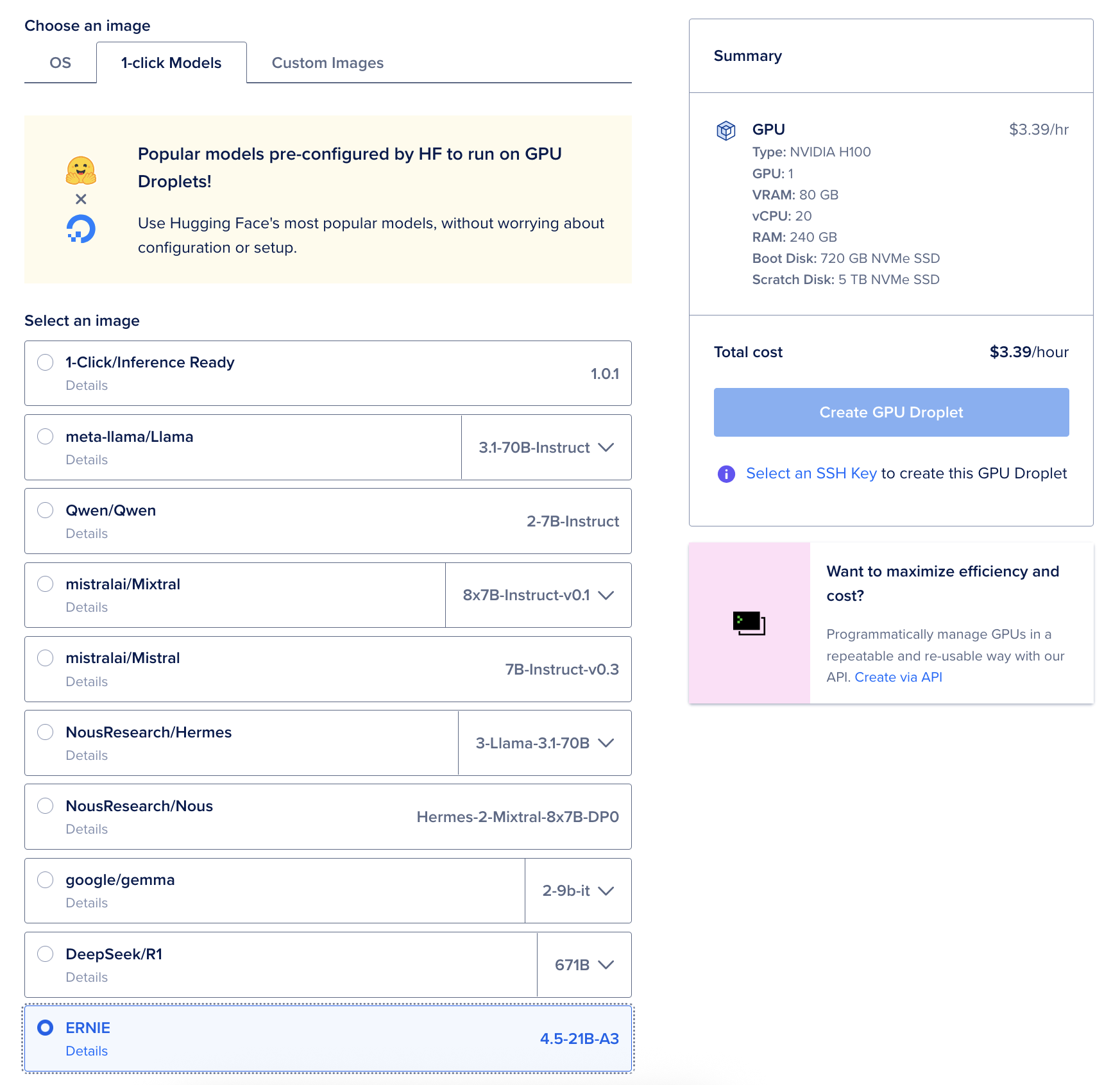The height and width of the screenshot is (1085, 1120).
Task: Show Details for mistralai/Mixtral
Action: click(x=87, y=607)
